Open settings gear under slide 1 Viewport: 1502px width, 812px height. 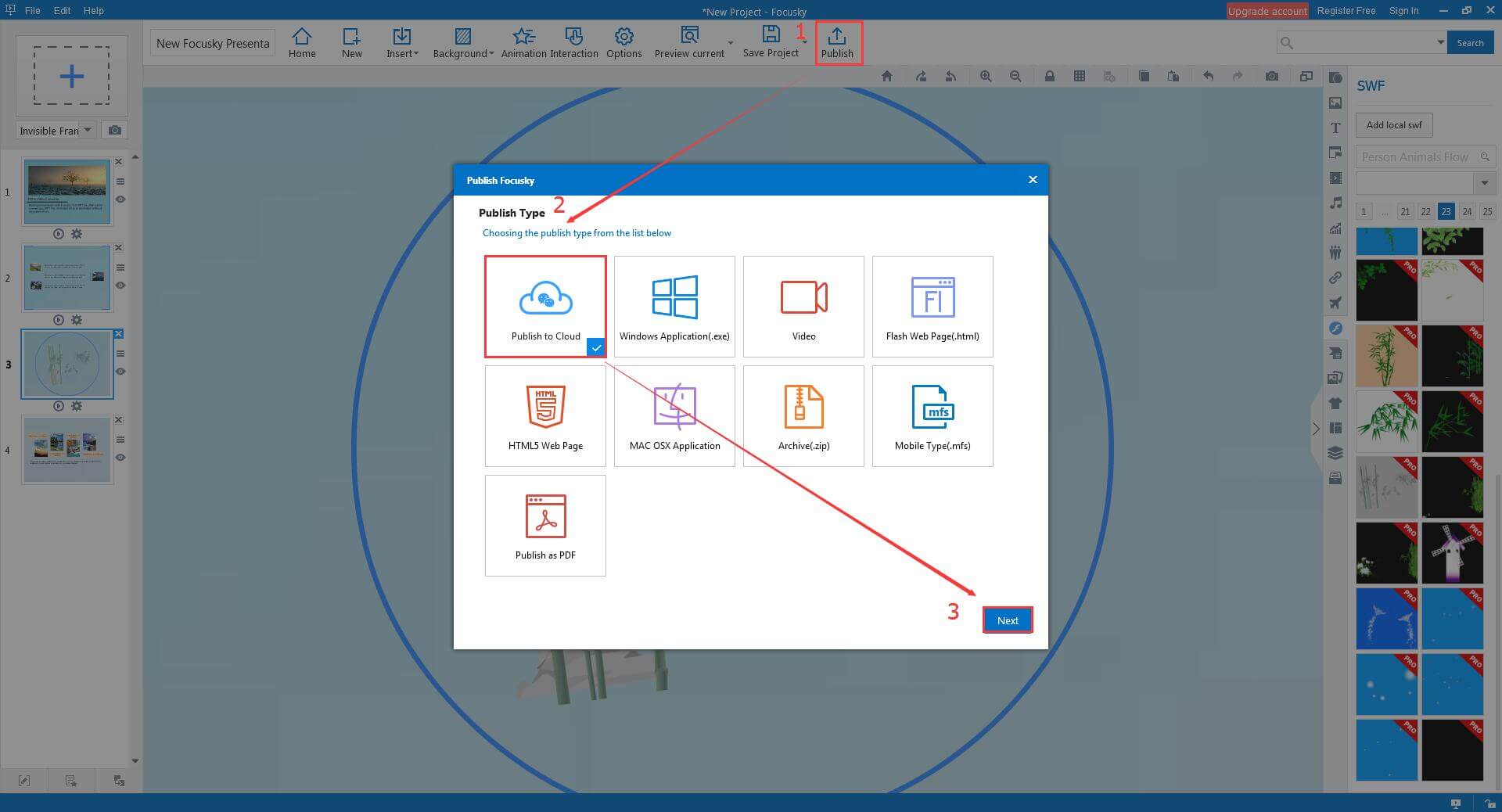(x=77, y=234)
